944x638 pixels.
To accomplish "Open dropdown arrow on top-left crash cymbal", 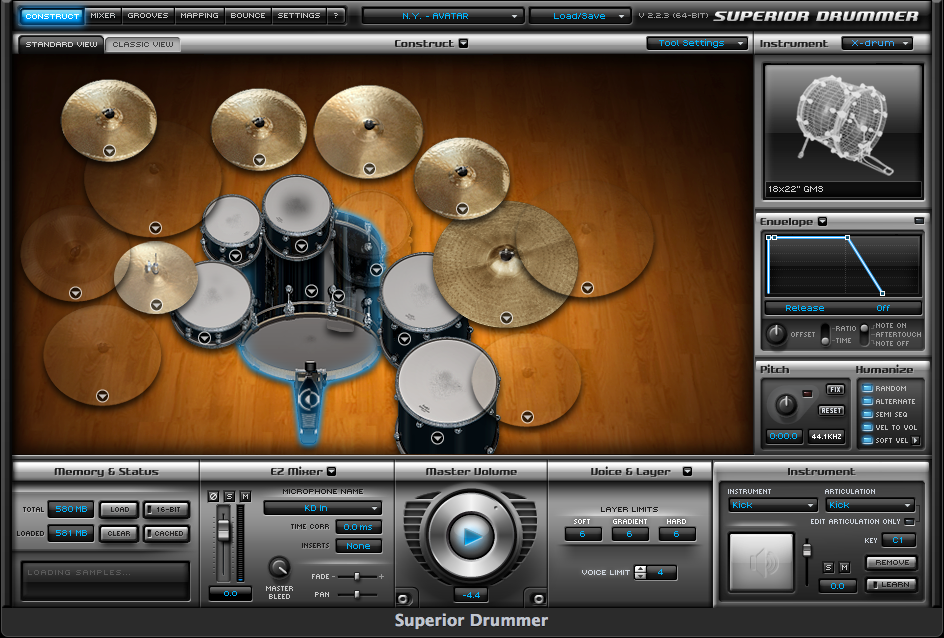I will click(x=109, y=151).
